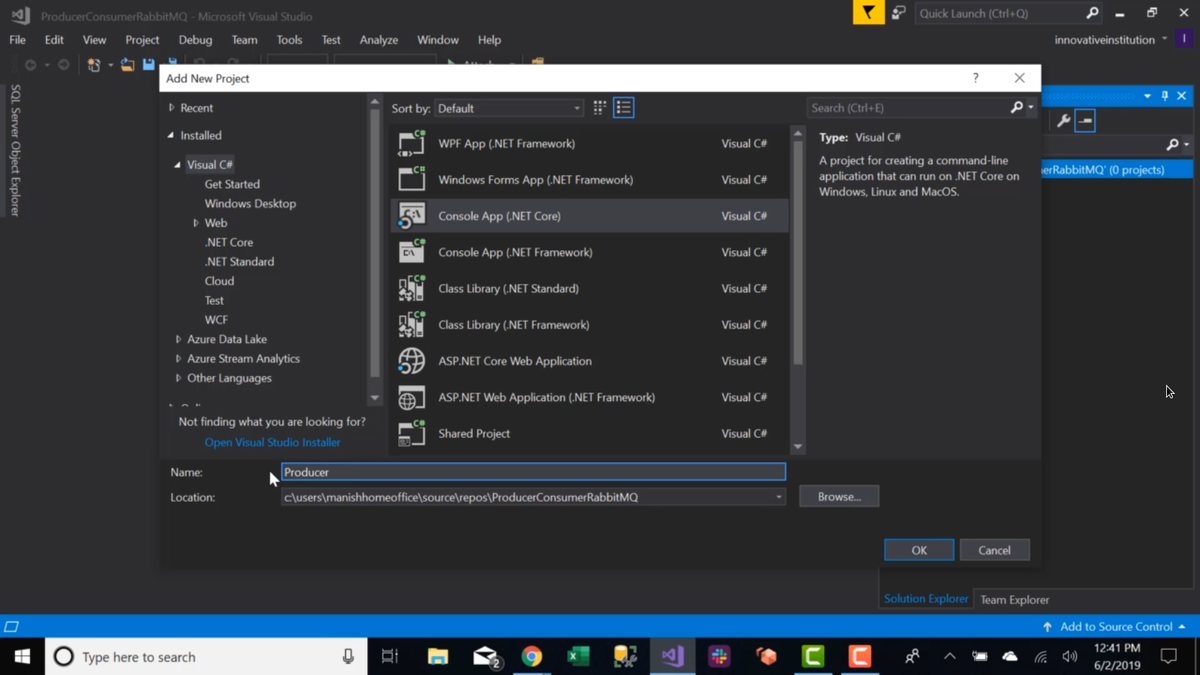Open Windows Task View
1200x675 pixels.
click(x=390, y=657)
